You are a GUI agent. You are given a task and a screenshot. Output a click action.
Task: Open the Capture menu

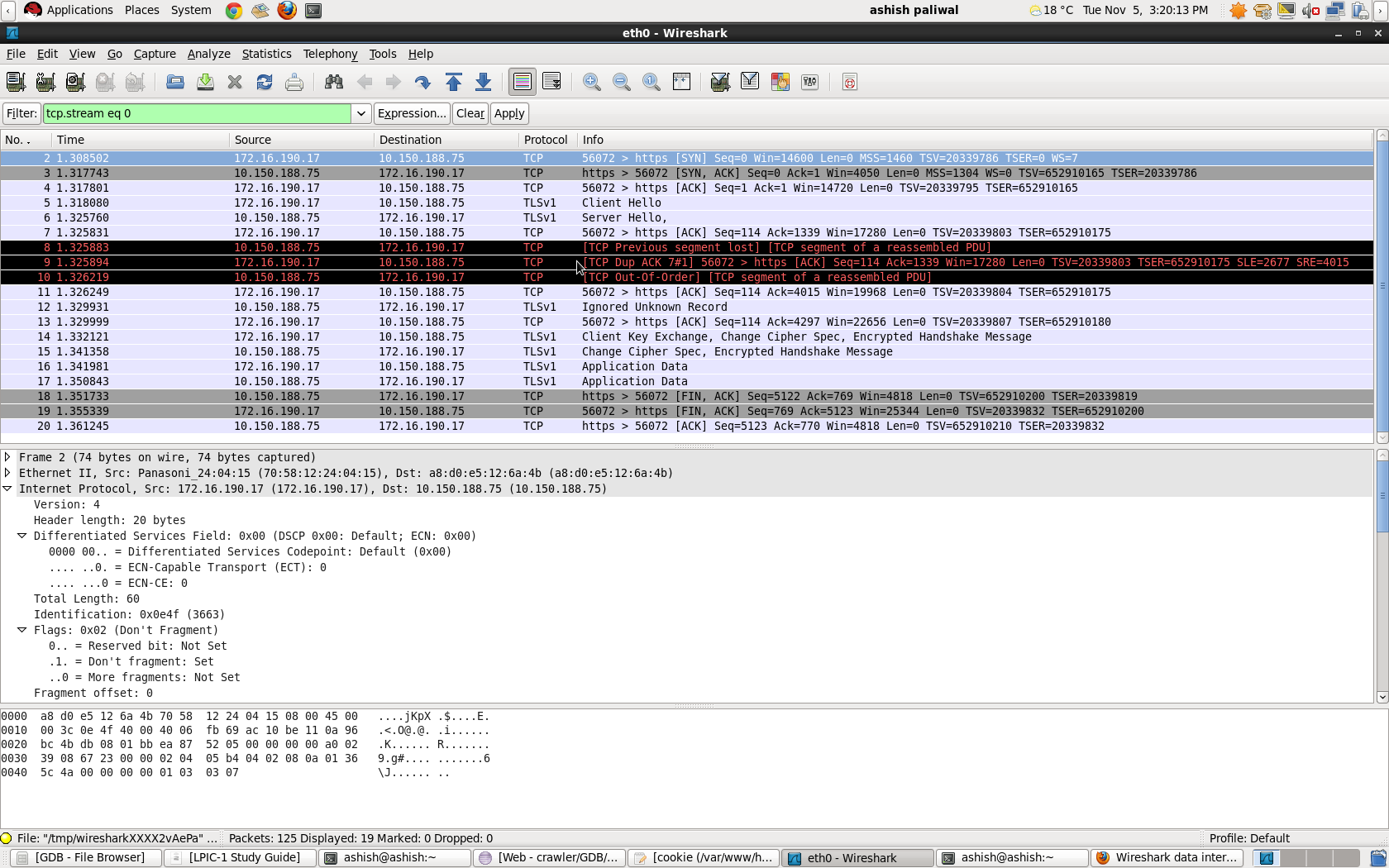pos(155,54)
